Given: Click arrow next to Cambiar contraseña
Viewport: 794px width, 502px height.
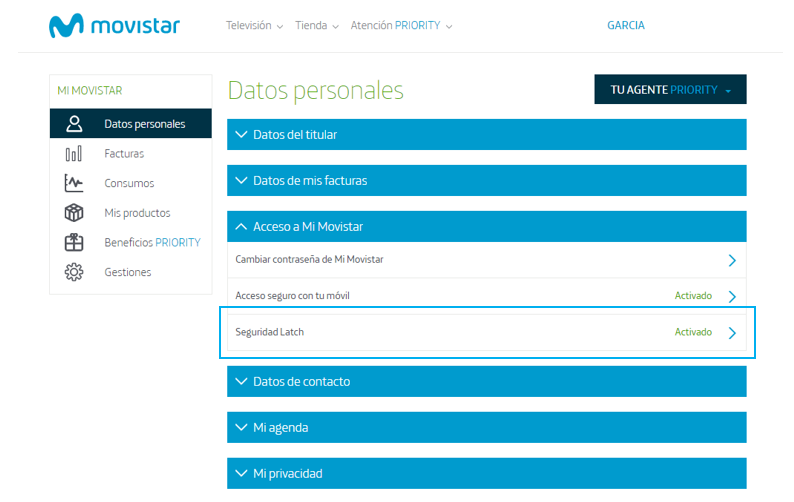Looking at the screenshot, I should pyautogui.click(x=732, y=260).
